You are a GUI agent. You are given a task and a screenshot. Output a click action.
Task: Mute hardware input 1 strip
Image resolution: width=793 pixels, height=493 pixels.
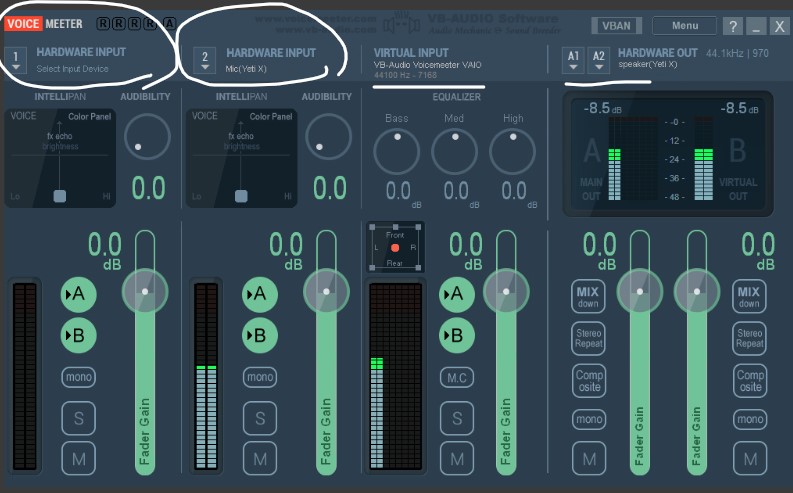(x=78, y=459)
